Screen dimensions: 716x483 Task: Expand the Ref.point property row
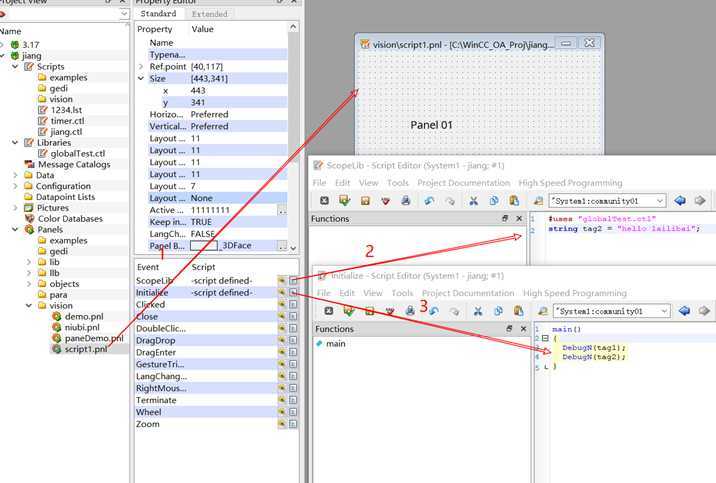(141, 67)
